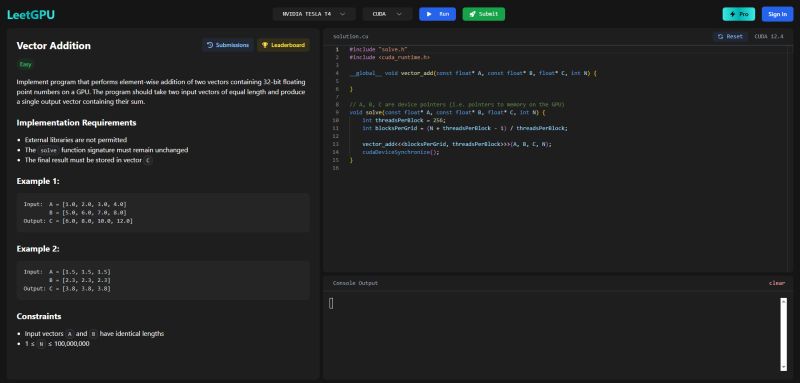Click the __global__ void vector_add line

[x=473, y=73]
